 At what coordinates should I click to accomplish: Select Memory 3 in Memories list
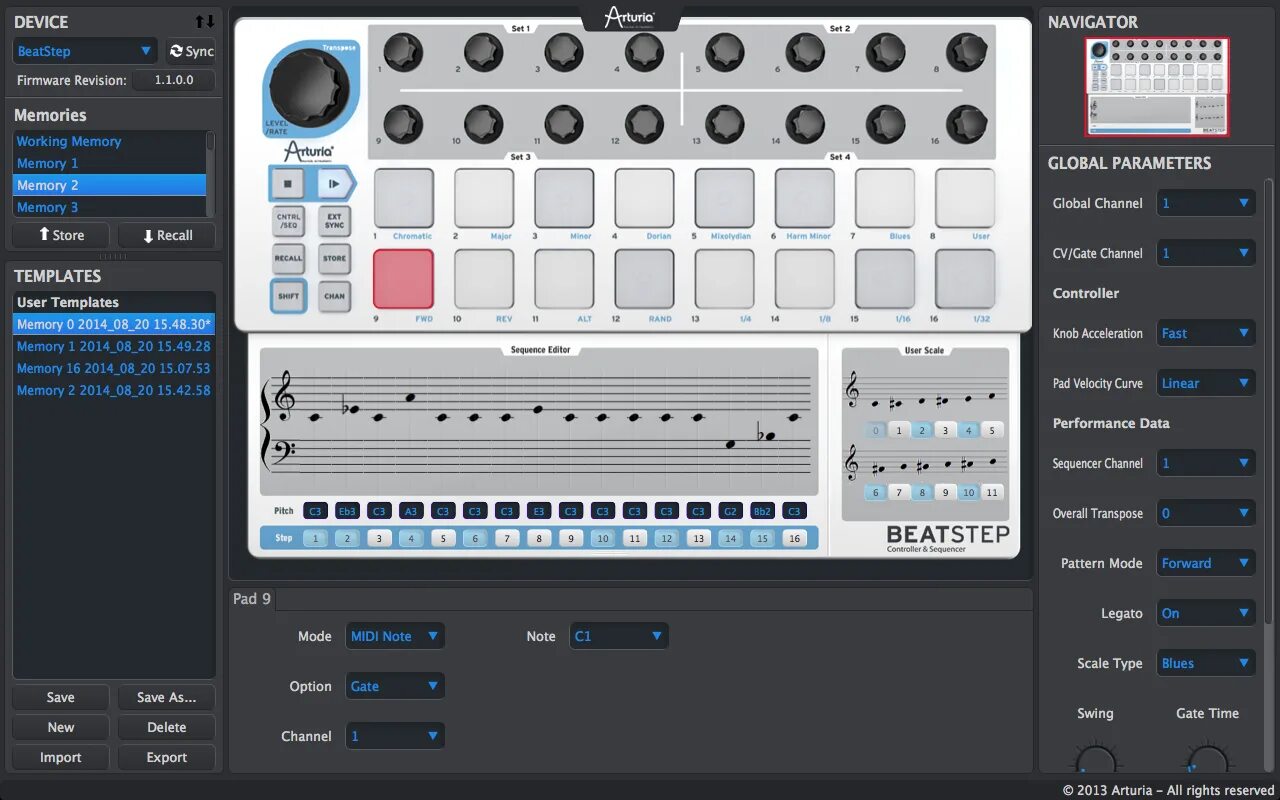tap(109, 207)
